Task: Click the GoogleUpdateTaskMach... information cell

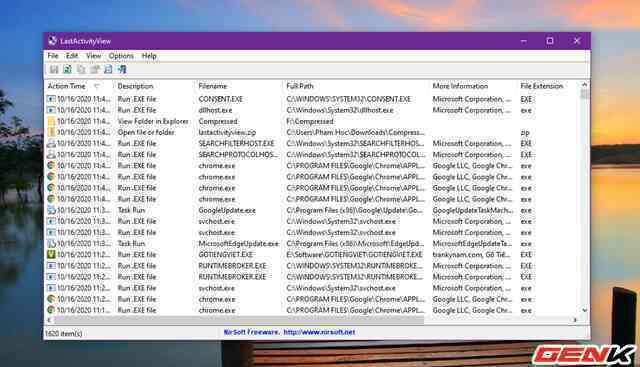Action: tap(473, 210)
